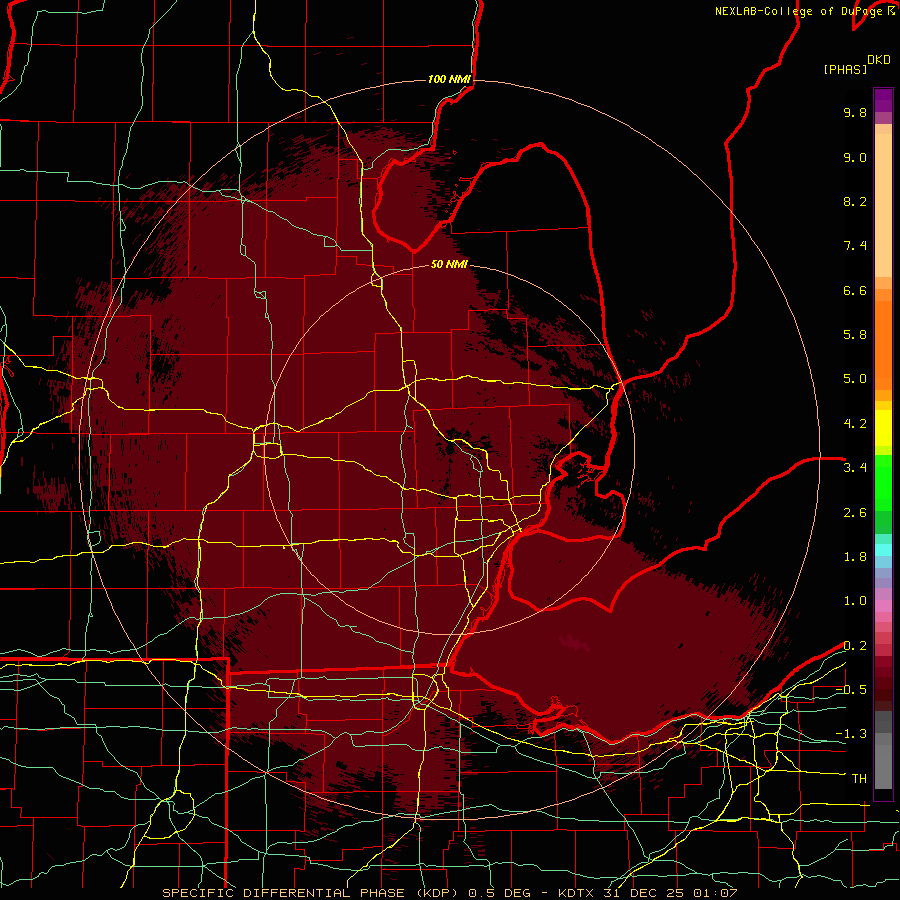Click the DKD label above the color scale
Viewport: 900px width, 900px height.
coord(879,60)
